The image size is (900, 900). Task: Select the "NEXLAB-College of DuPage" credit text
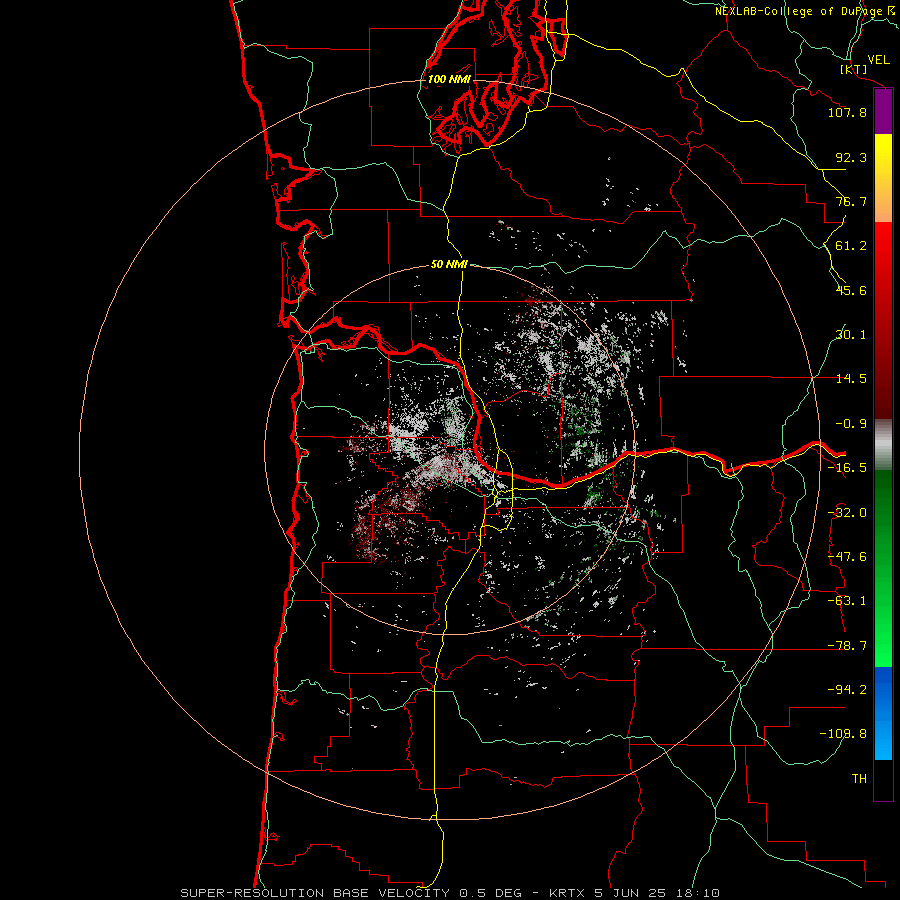pos(800,11)
